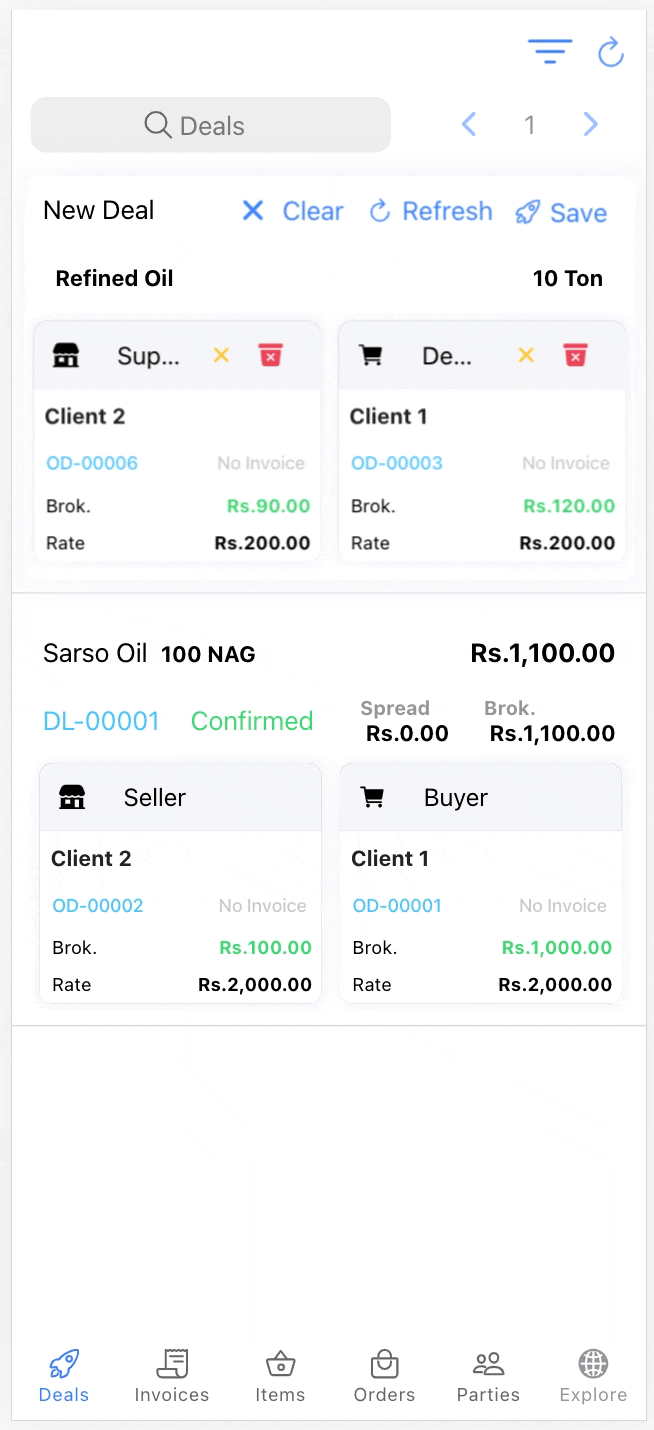Image resolution: width=654 pixels, height=1430 pixels.
Task: Open order OD-00006
Action: [x=90, y=463]
